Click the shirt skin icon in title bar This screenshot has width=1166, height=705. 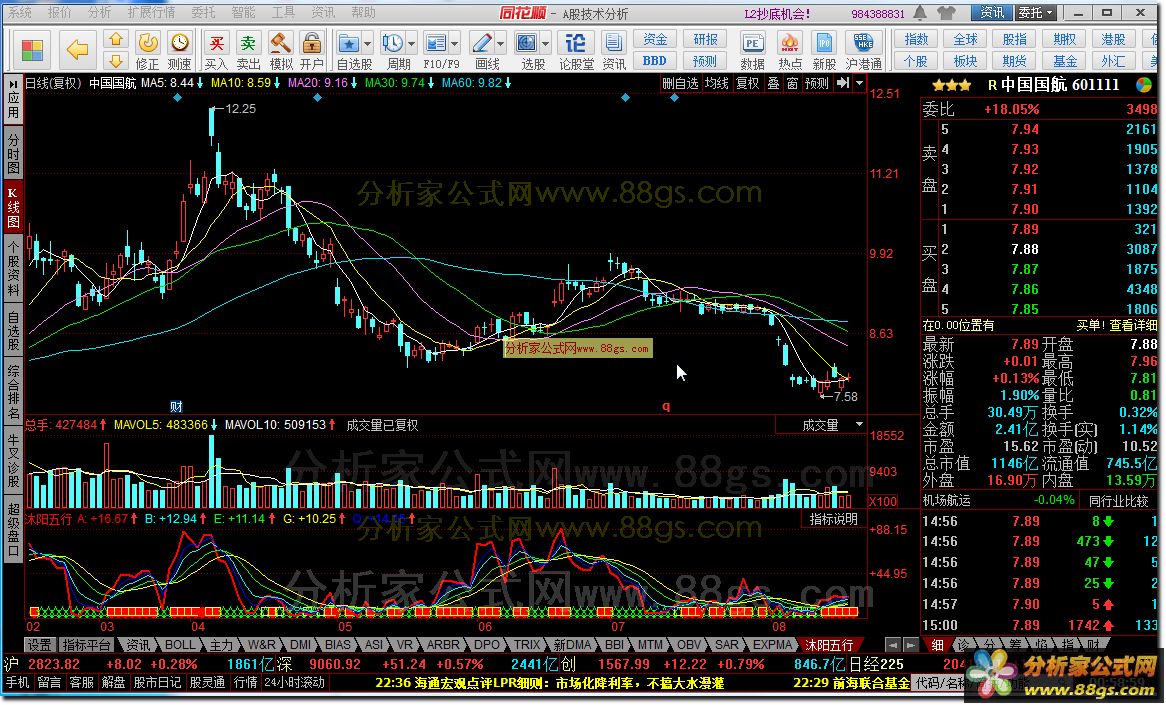(947, 13)
